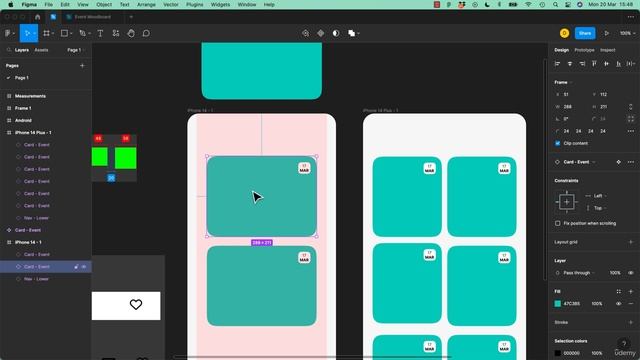Open Boolean groups dropdown arrow
The height and width of the screenshot is (360, 640).
click(358, 33)
